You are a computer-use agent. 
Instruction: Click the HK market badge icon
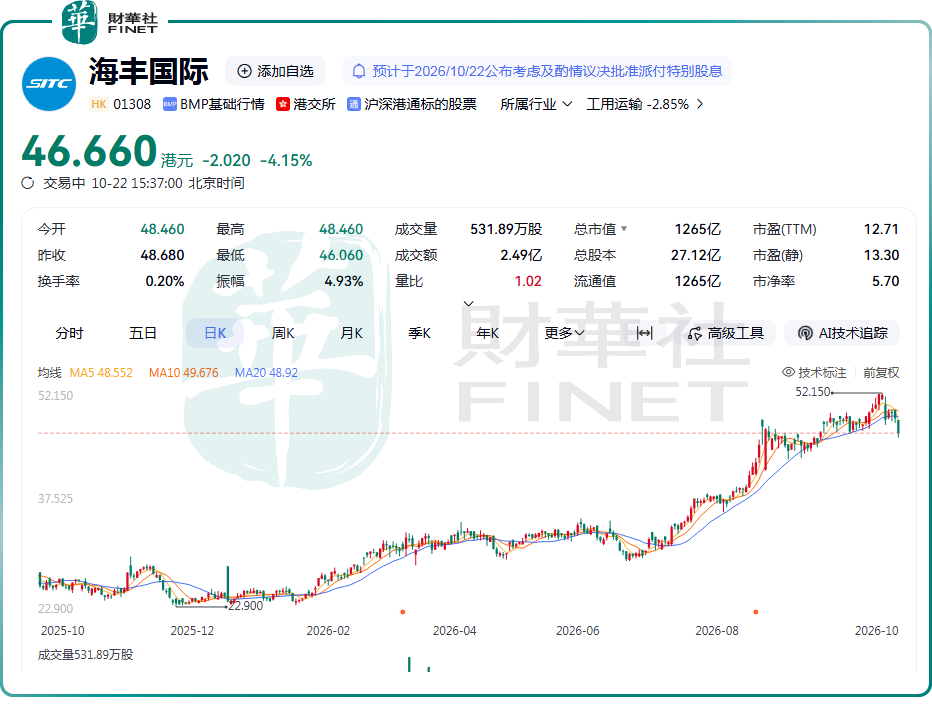coord(99,104)
